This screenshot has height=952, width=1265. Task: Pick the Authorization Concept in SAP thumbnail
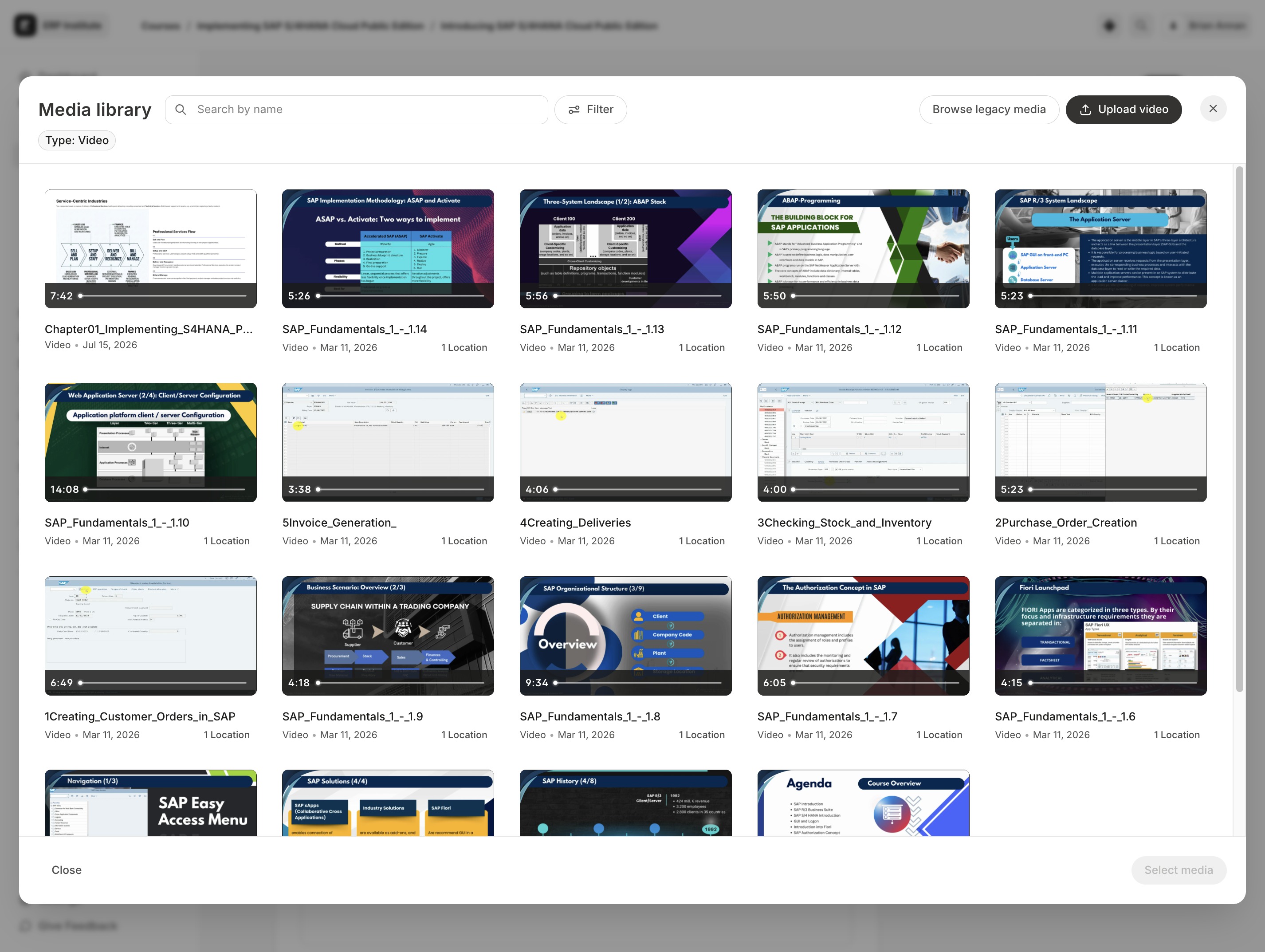coord(863,636)
